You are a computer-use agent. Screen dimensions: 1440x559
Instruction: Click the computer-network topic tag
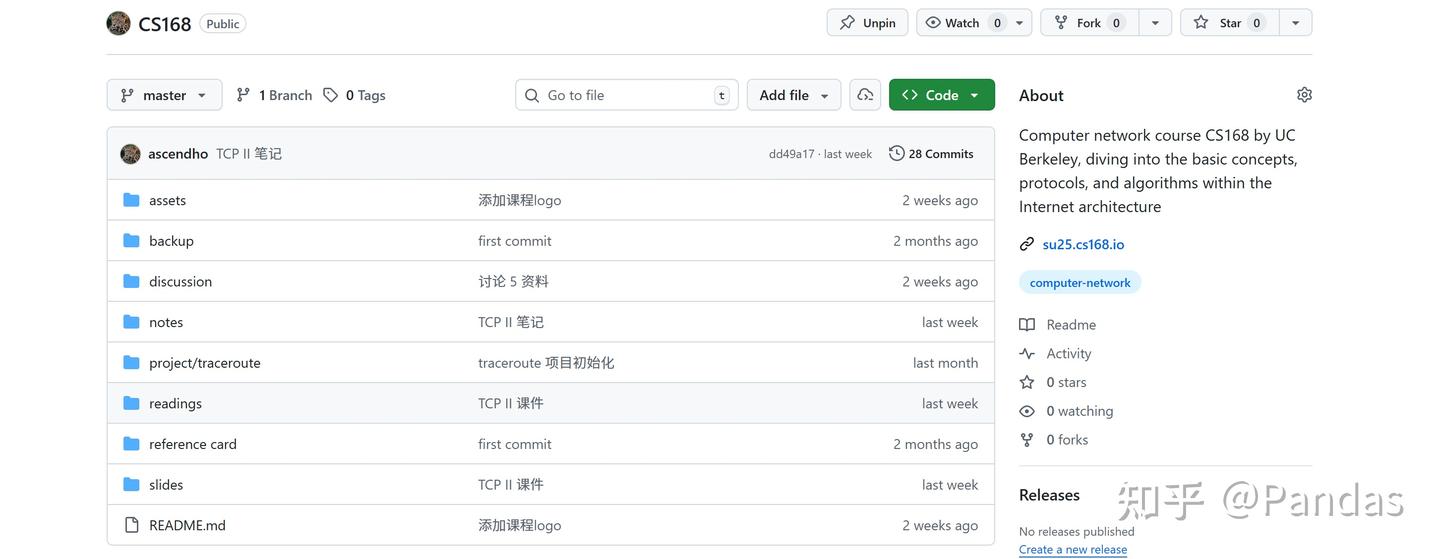coord(1080,283)
